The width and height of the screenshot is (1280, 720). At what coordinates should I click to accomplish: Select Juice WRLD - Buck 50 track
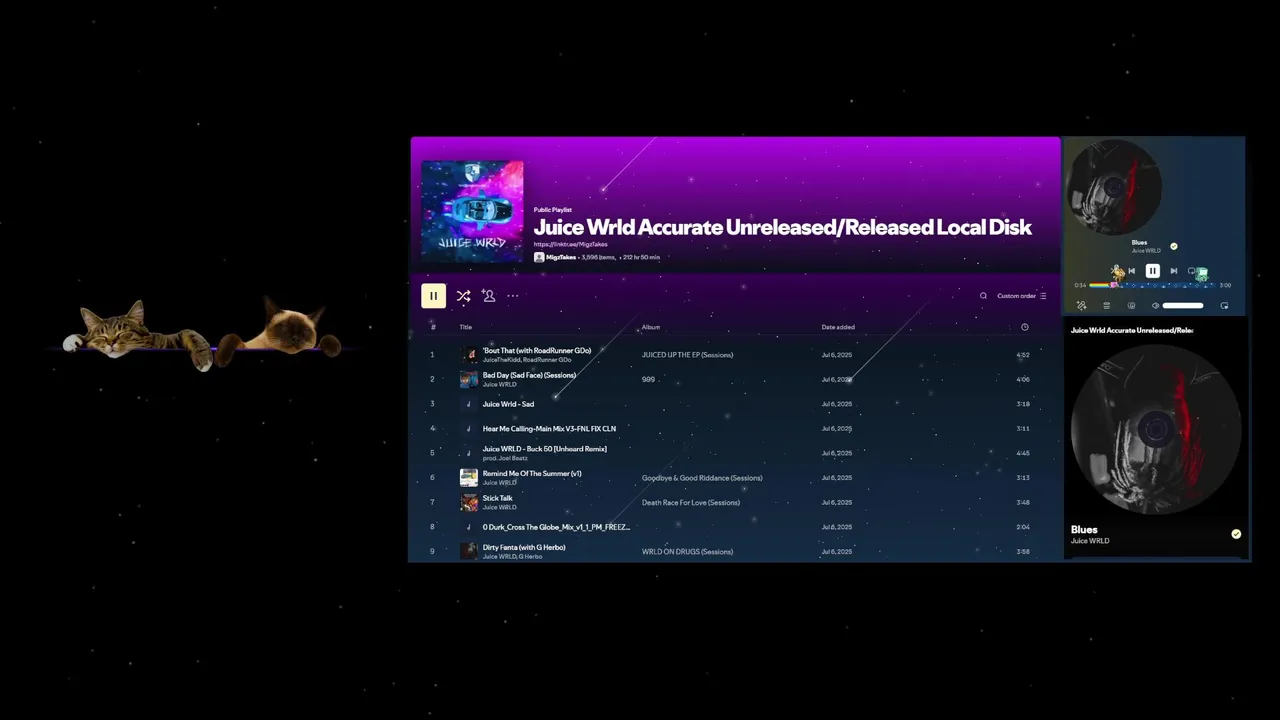(544, 449)
